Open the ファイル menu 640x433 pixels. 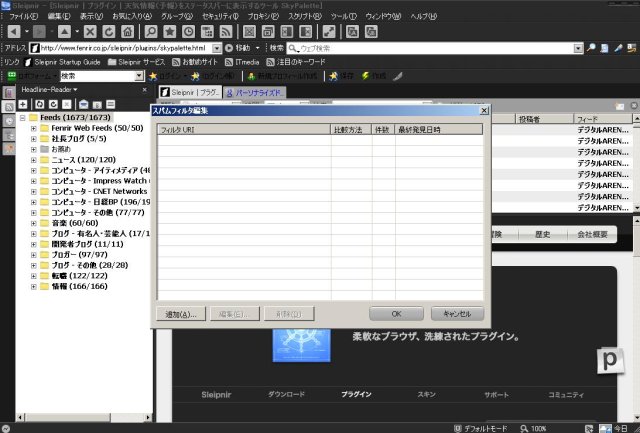23,16
